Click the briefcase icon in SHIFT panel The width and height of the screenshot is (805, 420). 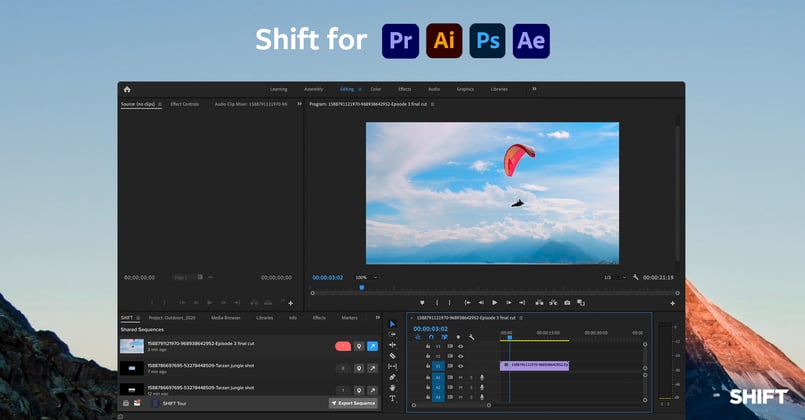coord(126,404)
